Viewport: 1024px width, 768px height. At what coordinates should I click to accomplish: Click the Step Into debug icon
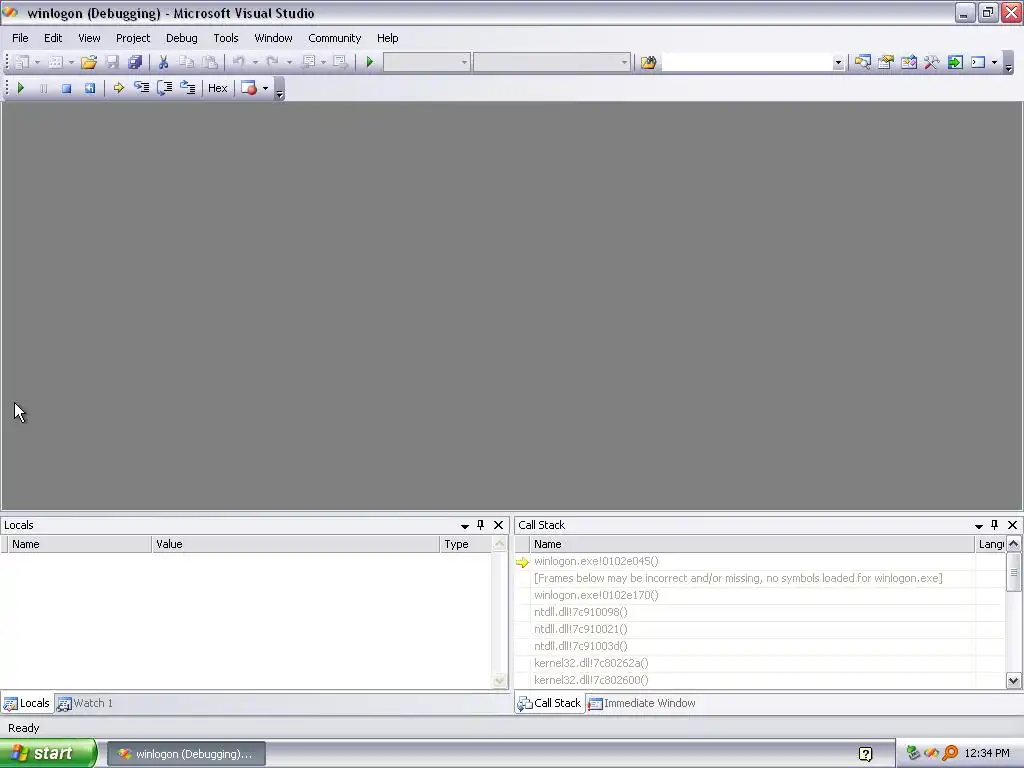142,88
